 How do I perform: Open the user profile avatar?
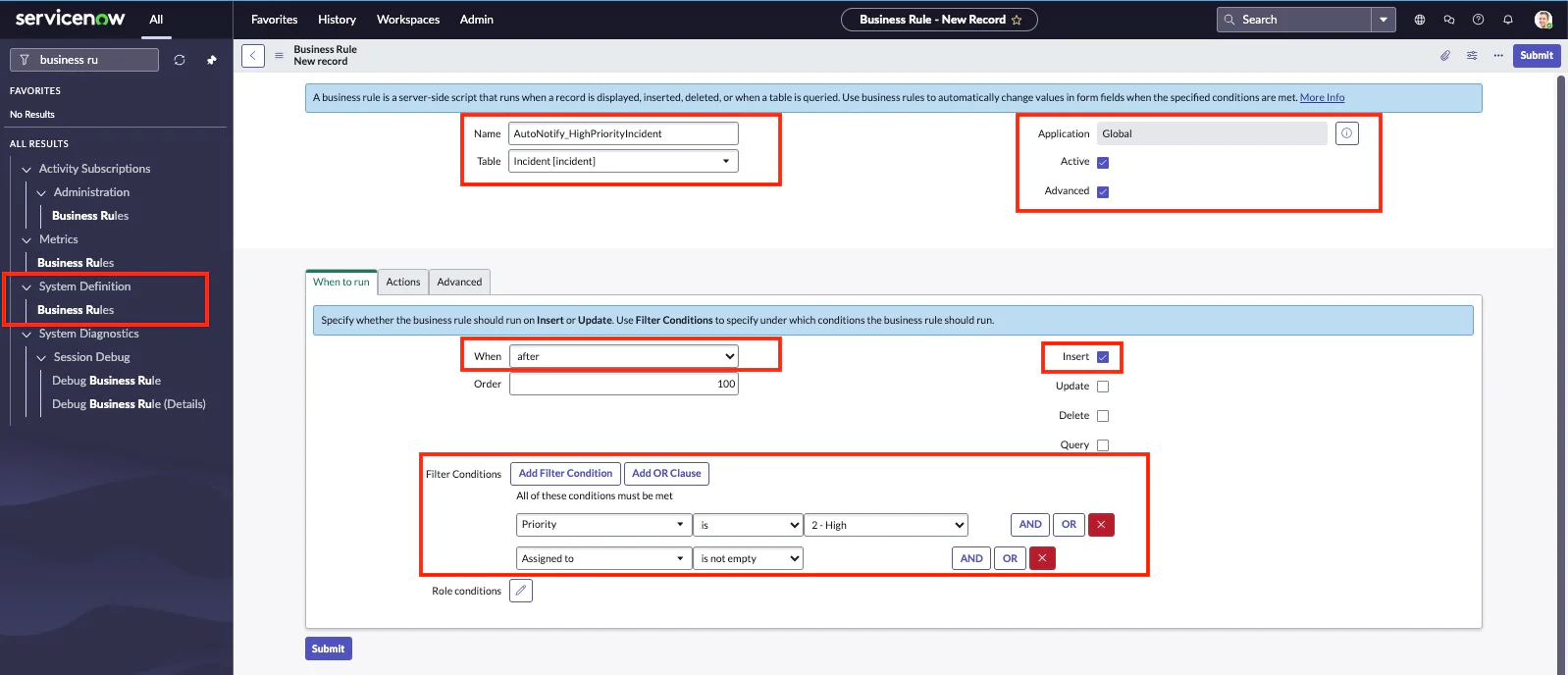[x=1542, y=20]
